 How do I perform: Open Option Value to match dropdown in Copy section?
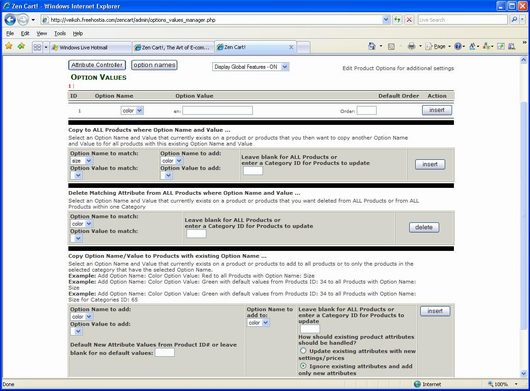tap(76, 175)
